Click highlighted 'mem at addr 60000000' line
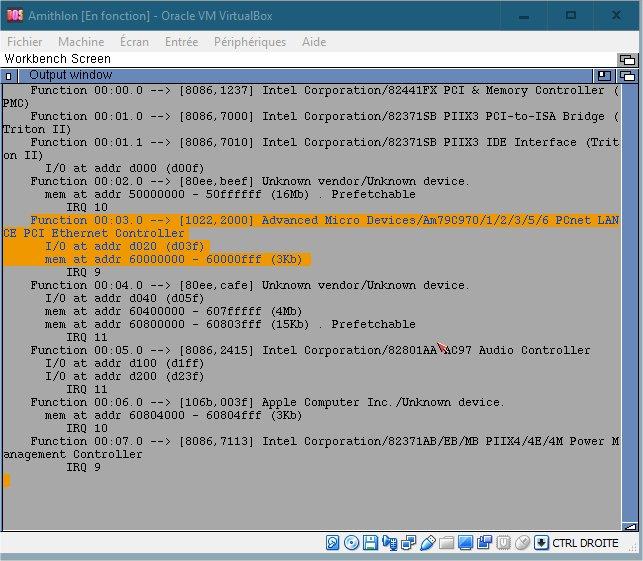643x561 pixels. tap(173, 260)
